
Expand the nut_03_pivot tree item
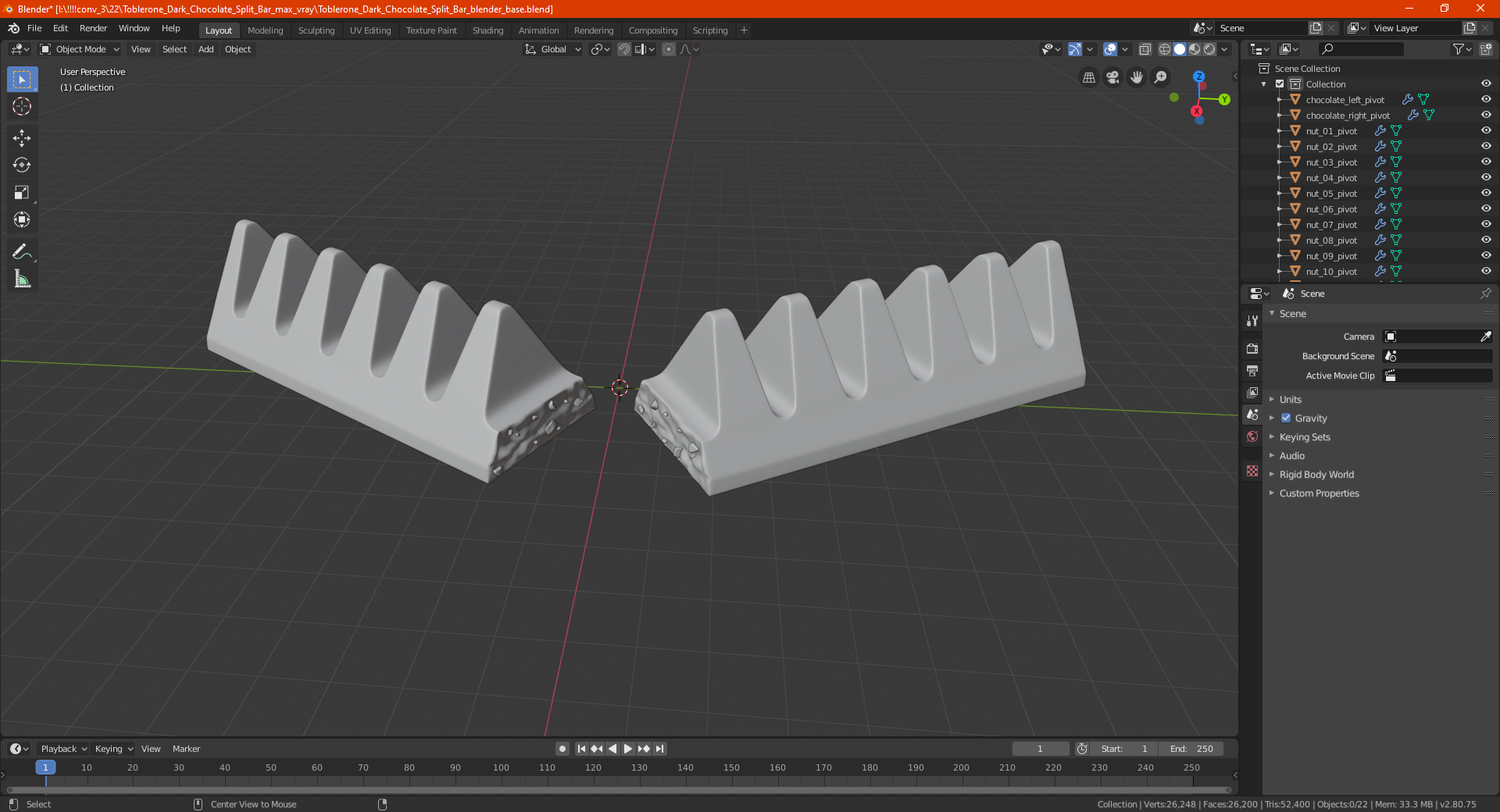(1280, 162)
